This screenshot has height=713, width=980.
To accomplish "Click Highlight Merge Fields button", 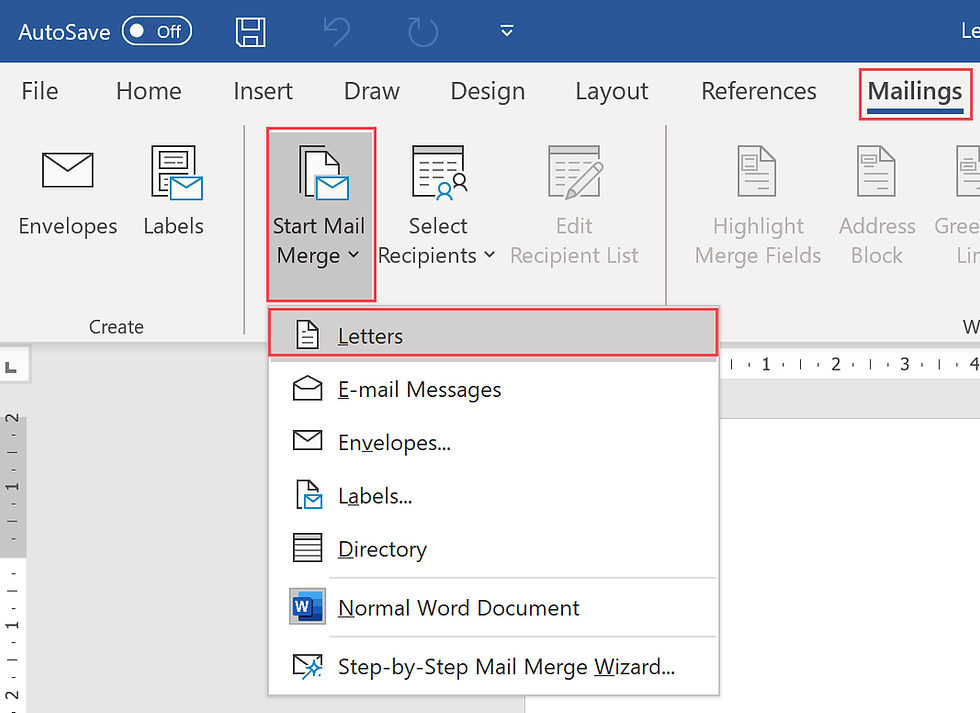I will pyautogui.click(x=758, y=206).
